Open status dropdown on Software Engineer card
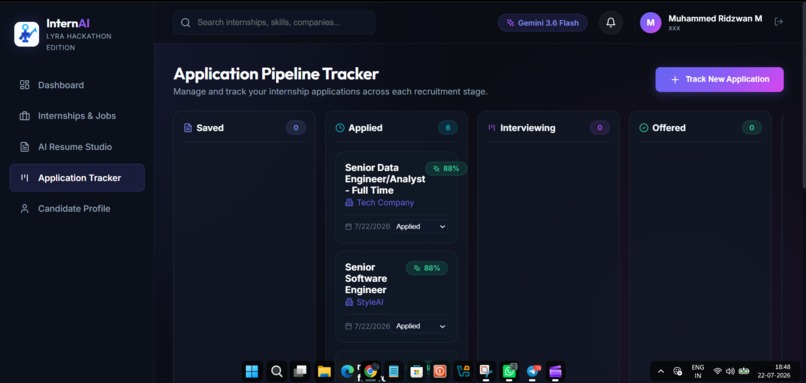Viewport: 806px width, 383px height. point(419,326)
